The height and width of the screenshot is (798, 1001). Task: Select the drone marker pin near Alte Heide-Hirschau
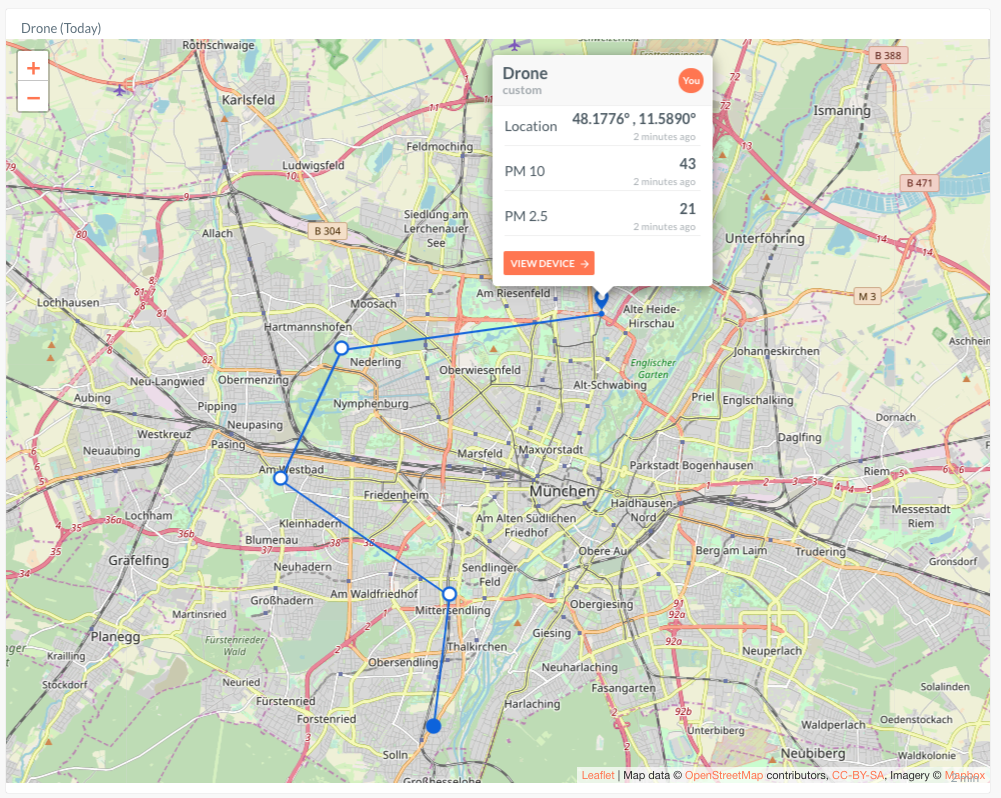[601, 299]
